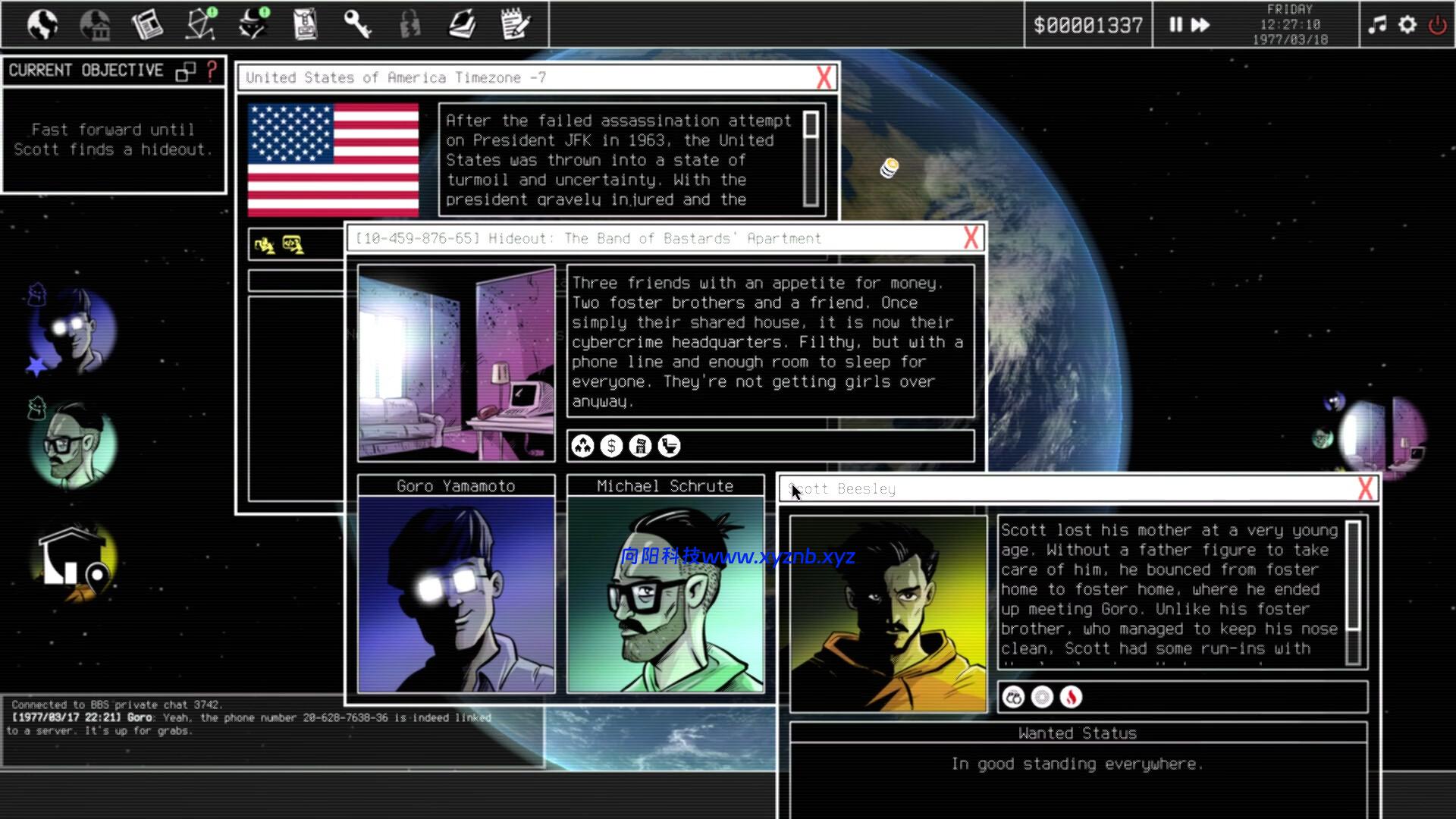The image size is (1456, 819).
Task: Click the handcuffs icon on Scott Beesley's profile
Action: pos(1013,697)
